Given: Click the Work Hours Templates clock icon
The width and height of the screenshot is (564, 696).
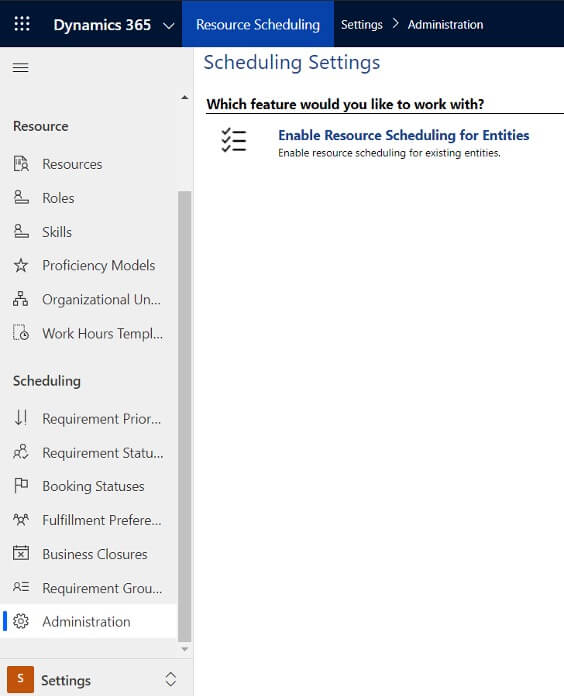Looking at the screenshot, I should click(x=21, y=333).
